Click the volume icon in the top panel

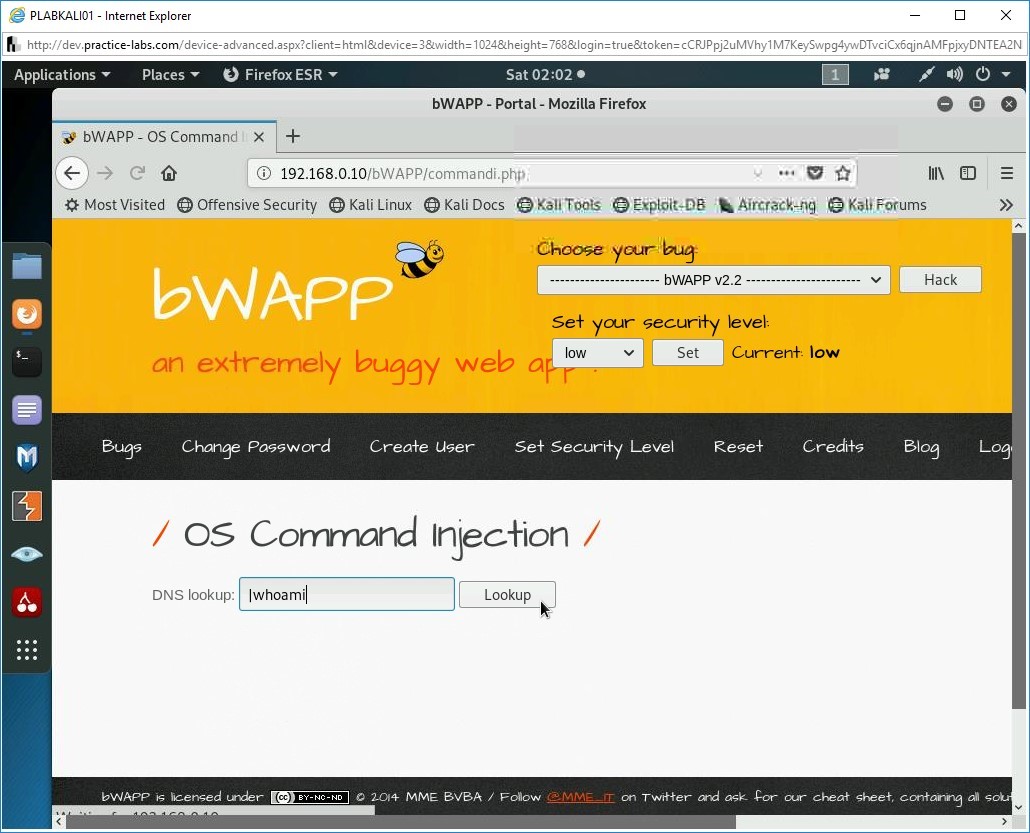point(954,74)
